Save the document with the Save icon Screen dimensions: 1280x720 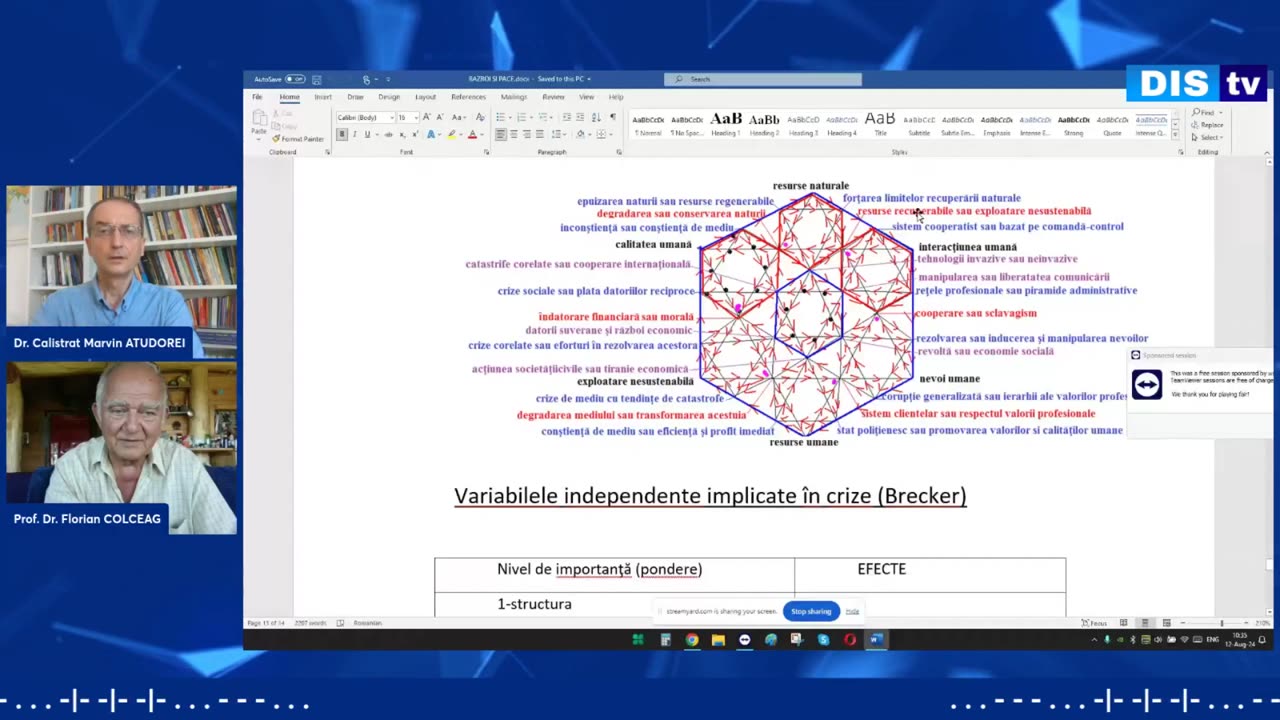pyautogui.click(x=317, y=79)
